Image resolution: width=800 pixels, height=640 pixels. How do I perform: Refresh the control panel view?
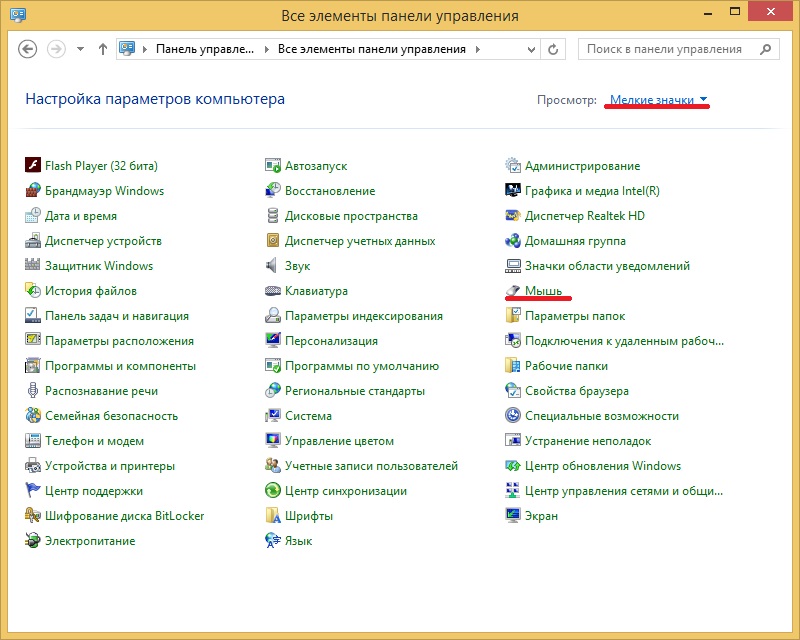[553, 50]
